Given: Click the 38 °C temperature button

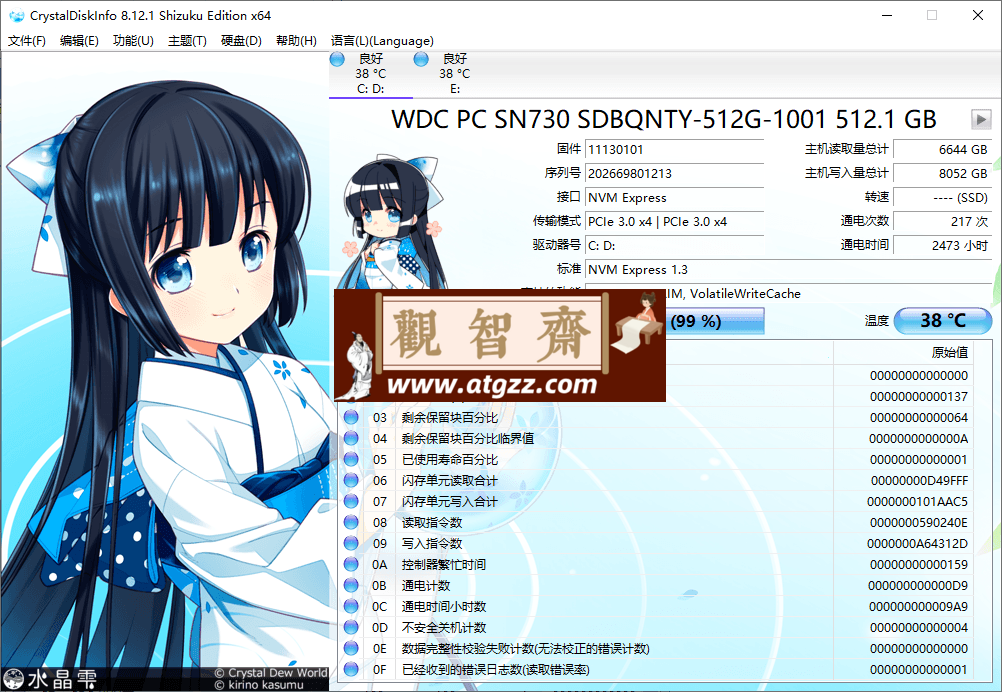Looking at the screenshot, I should click(x=943, y=320).
